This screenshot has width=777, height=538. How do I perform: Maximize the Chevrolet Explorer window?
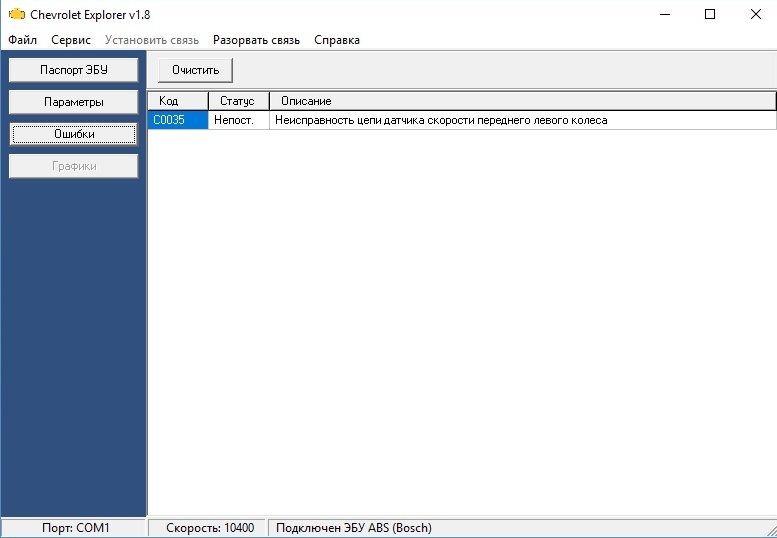[x=709, y=14]
